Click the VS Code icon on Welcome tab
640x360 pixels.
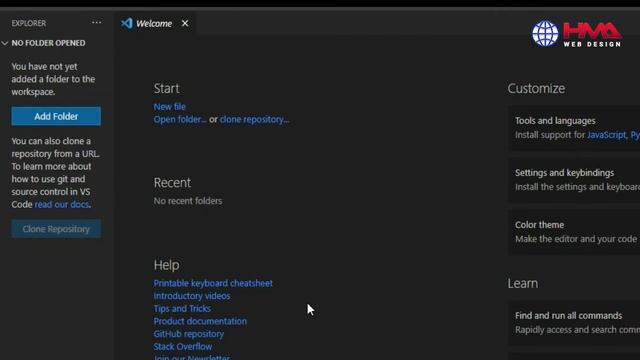127,23
